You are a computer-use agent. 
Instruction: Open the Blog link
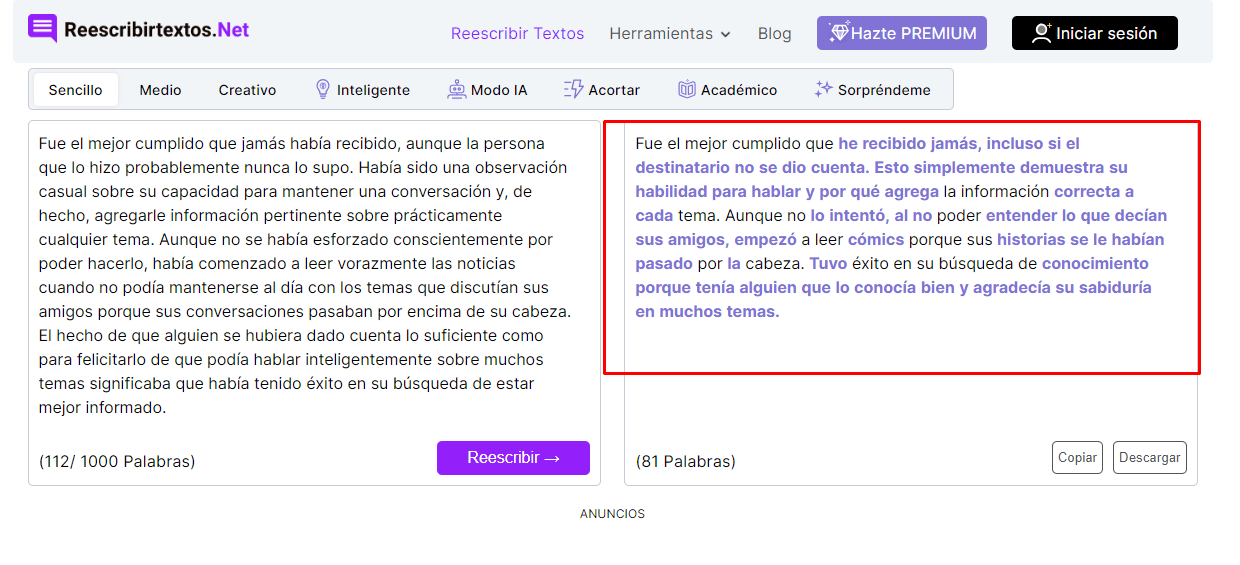click(x=774, y=33)
